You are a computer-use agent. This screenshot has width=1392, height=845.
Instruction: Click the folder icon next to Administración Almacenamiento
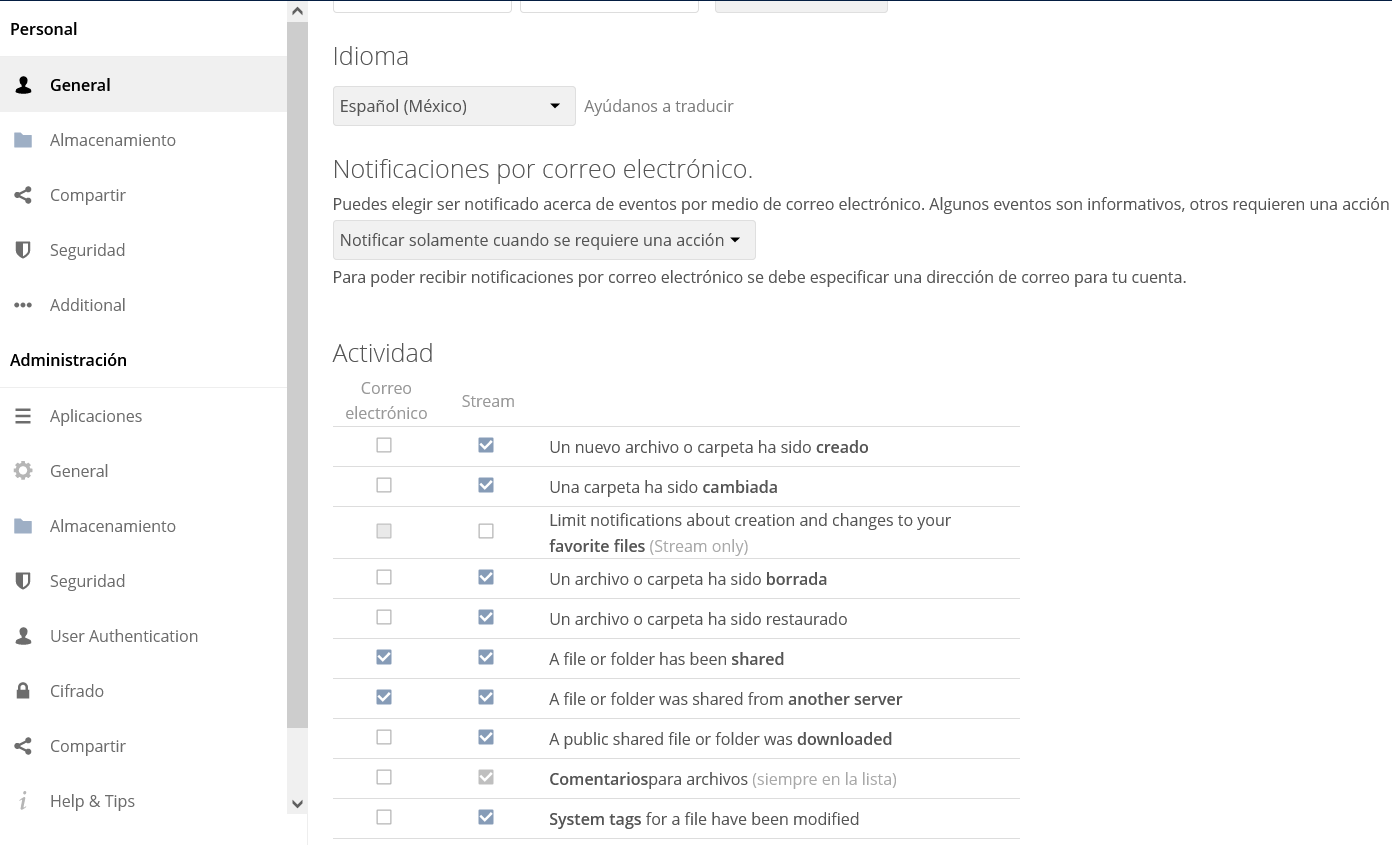point(23,526)
